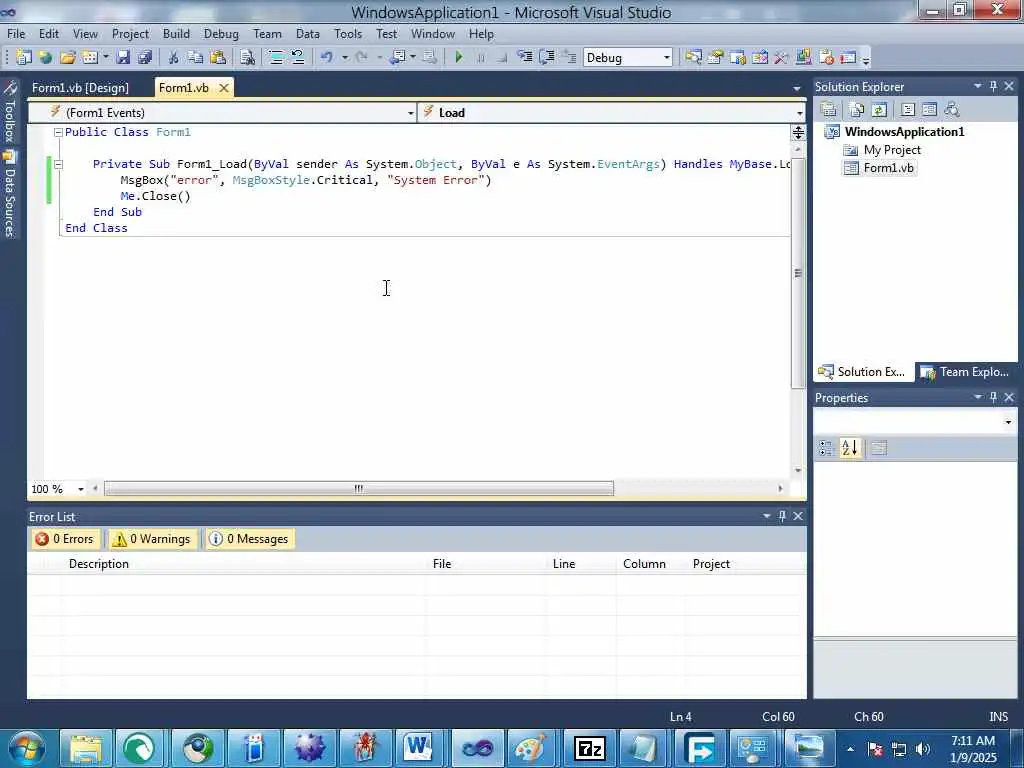Switch Properties to Categorized view
Image resolution: width=1024 pixels, height=768 pixels.
[x=826, y=448]
